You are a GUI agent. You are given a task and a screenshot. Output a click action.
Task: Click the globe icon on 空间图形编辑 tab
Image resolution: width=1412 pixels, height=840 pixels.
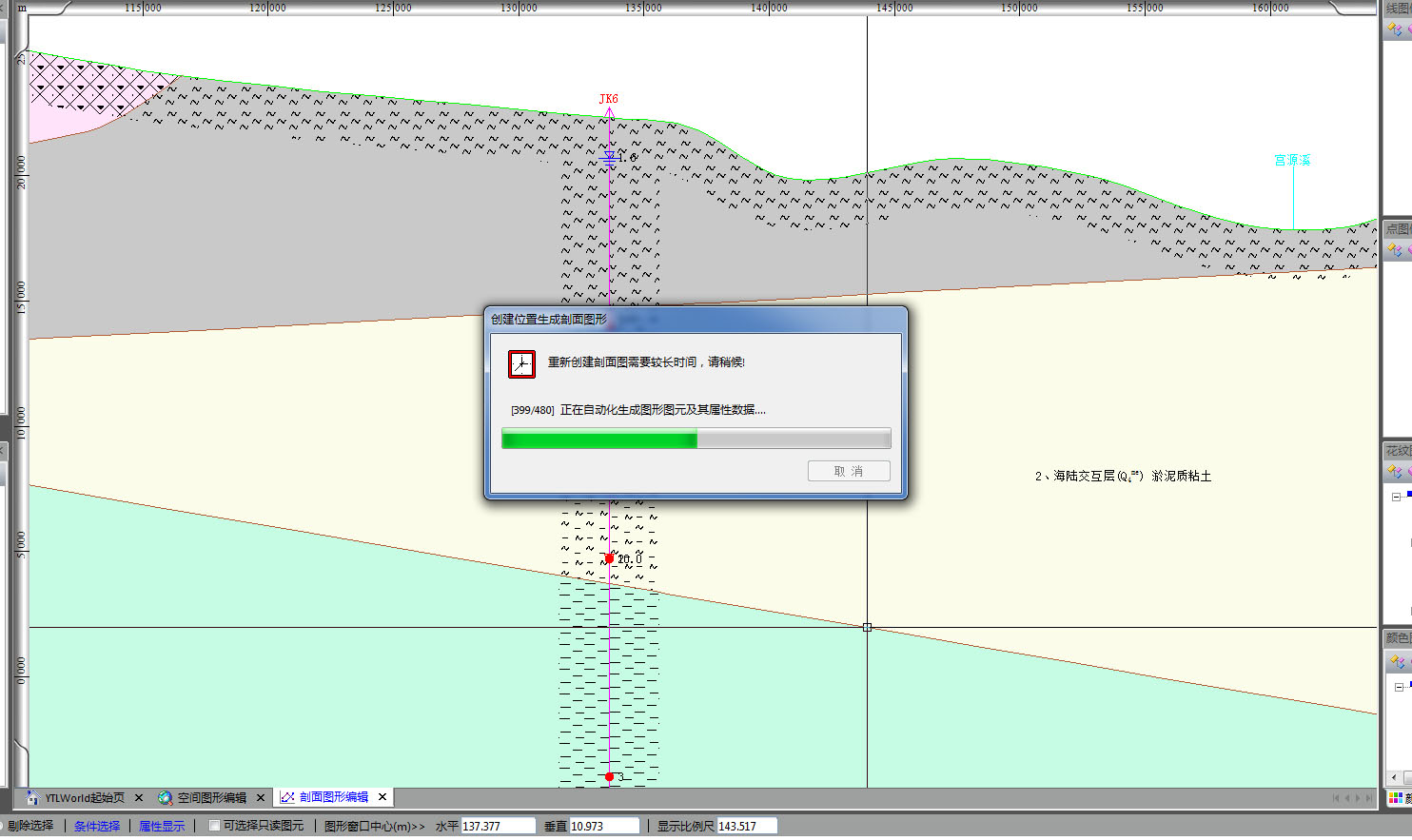point(166,797)
